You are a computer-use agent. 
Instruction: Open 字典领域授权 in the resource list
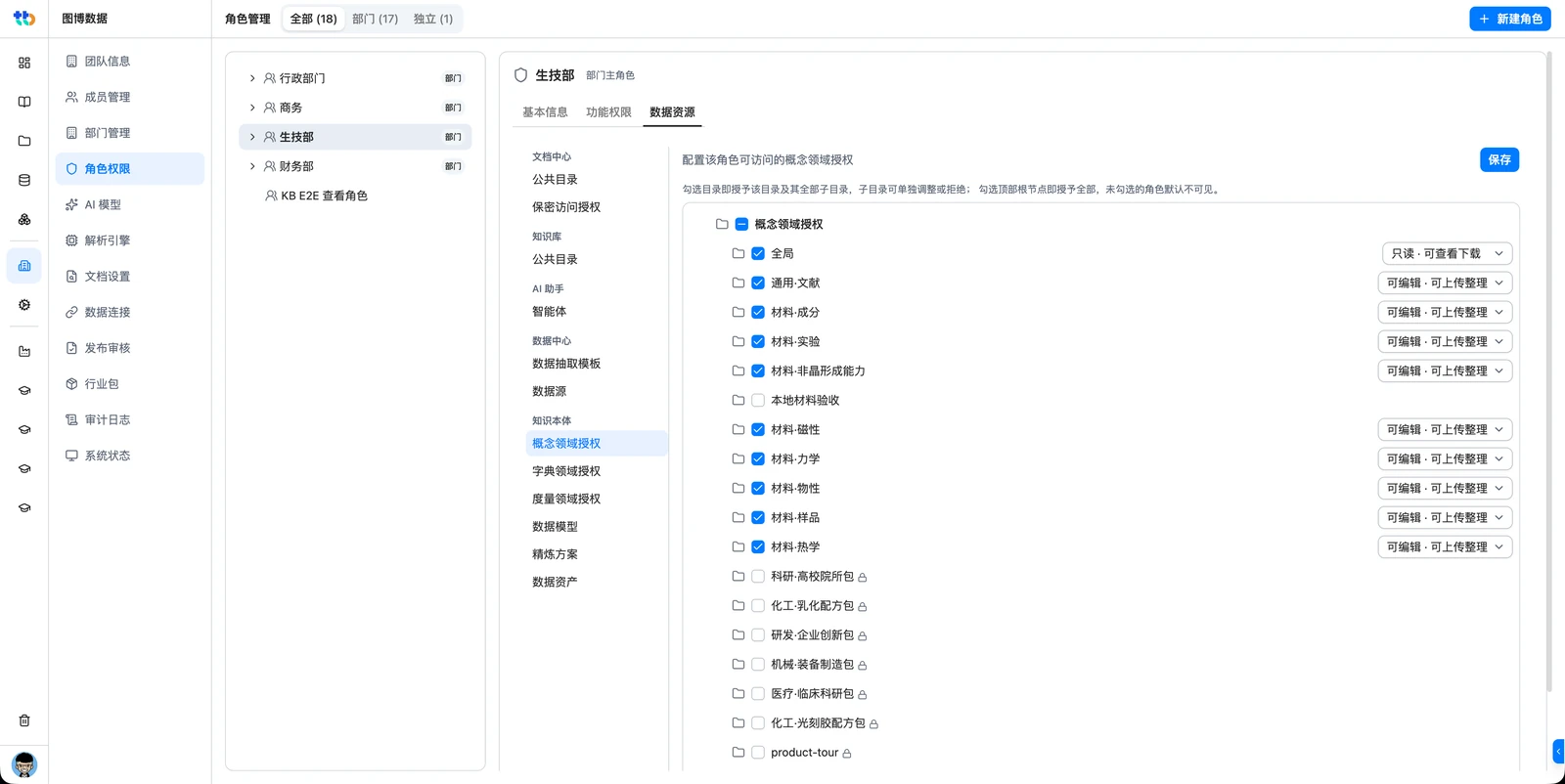click(597, 471)
